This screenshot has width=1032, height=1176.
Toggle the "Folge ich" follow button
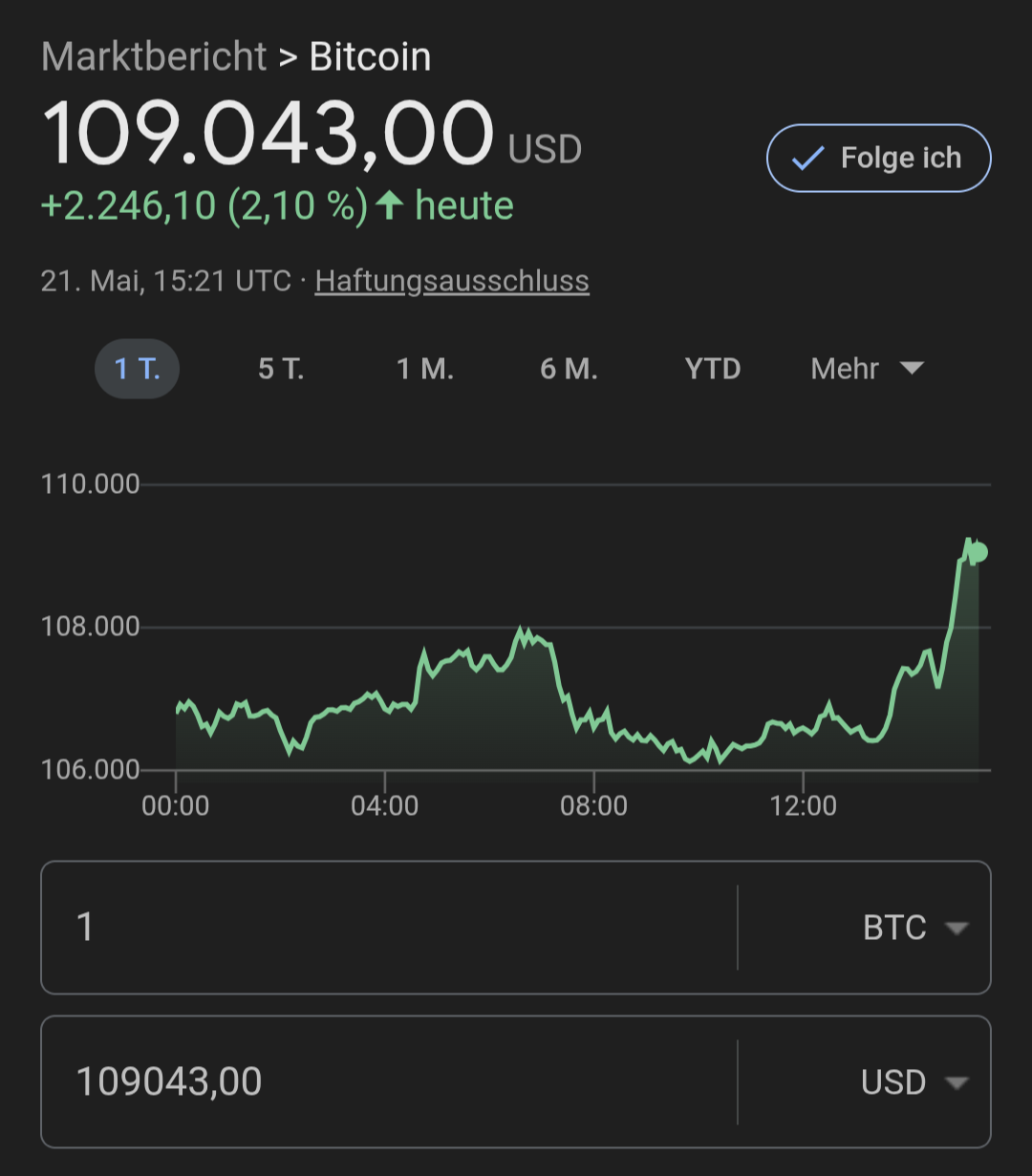click(x=878, y=159)
